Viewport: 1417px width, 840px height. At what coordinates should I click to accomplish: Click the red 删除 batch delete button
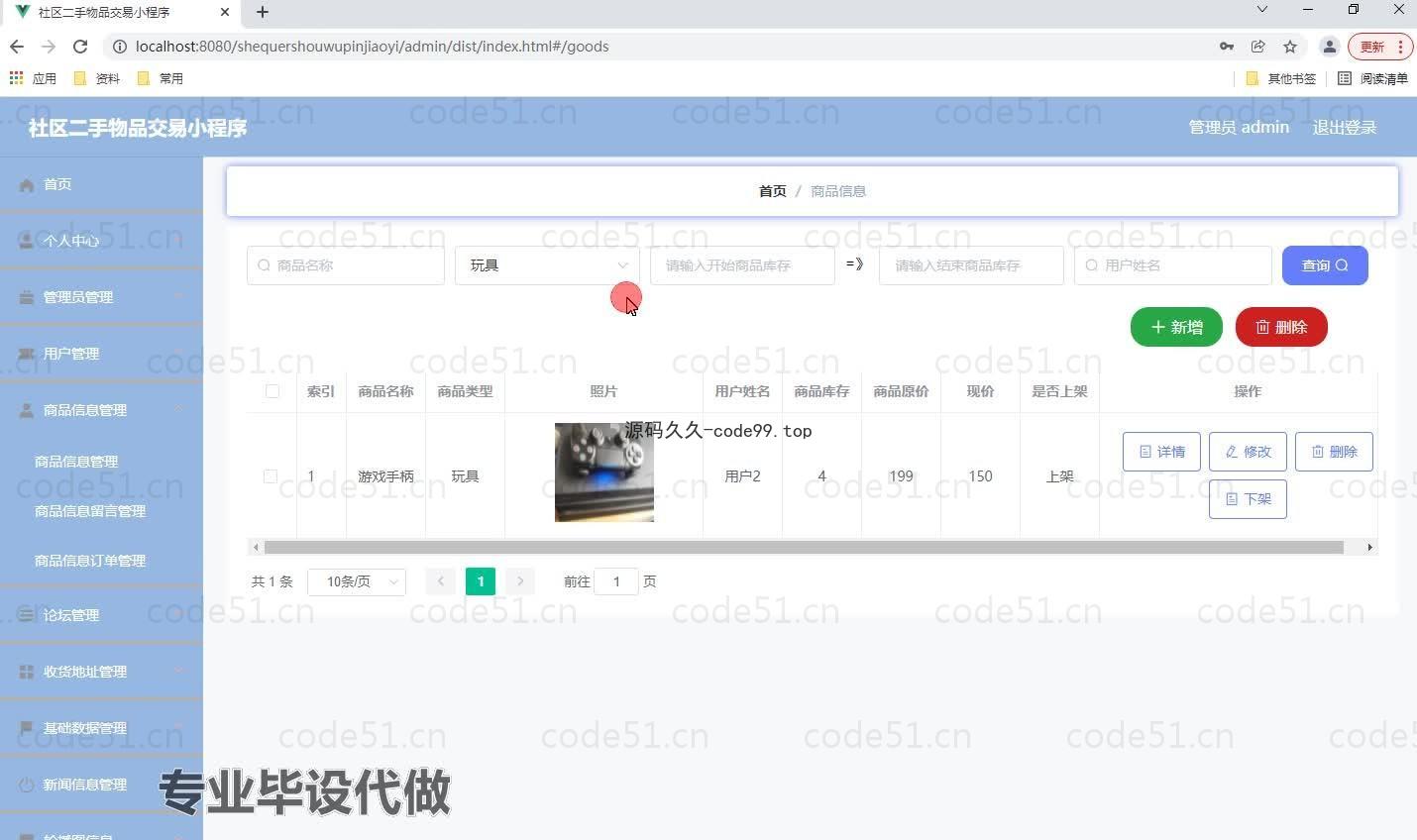[x=1281, y=327]
